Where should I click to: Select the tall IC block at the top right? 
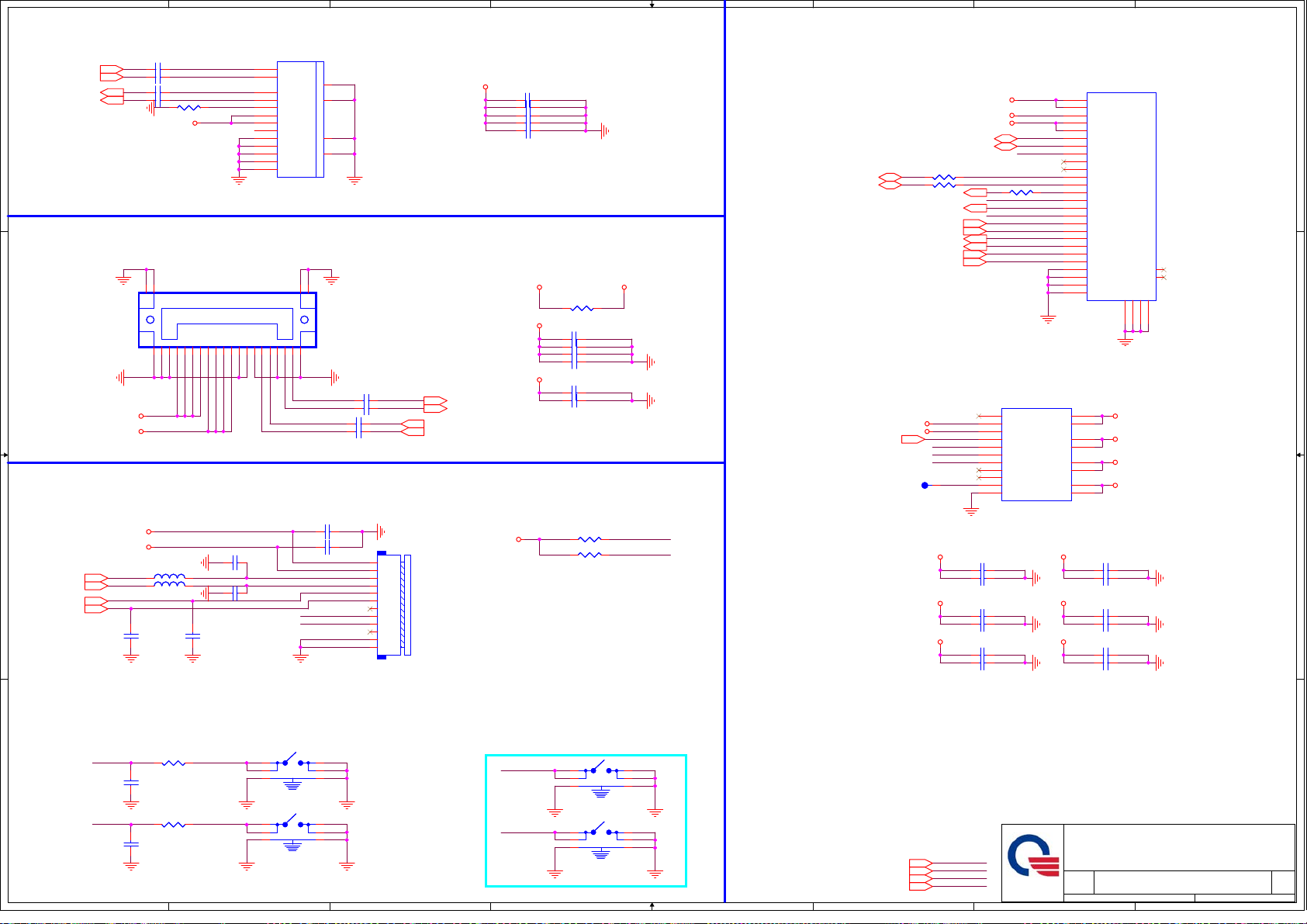pyautogui.click(x=1122, y=196)
